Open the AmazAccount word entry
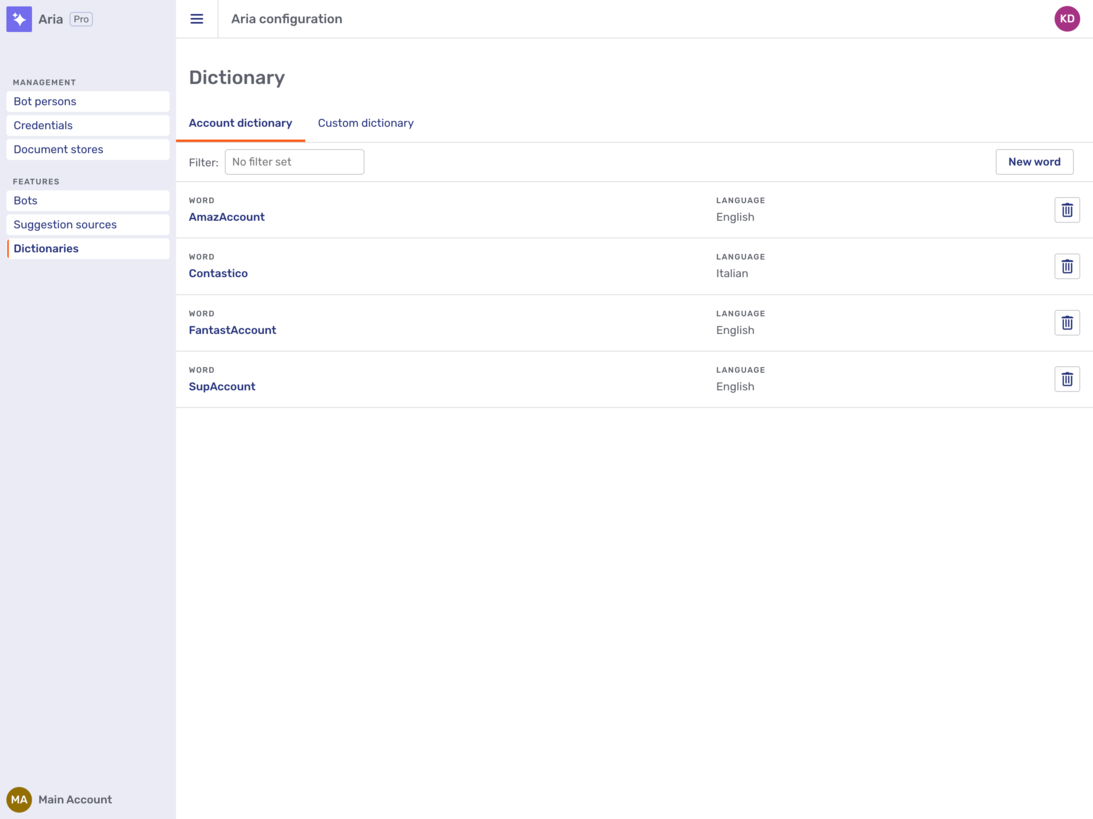1093x819 pixels. click(227, 217)
